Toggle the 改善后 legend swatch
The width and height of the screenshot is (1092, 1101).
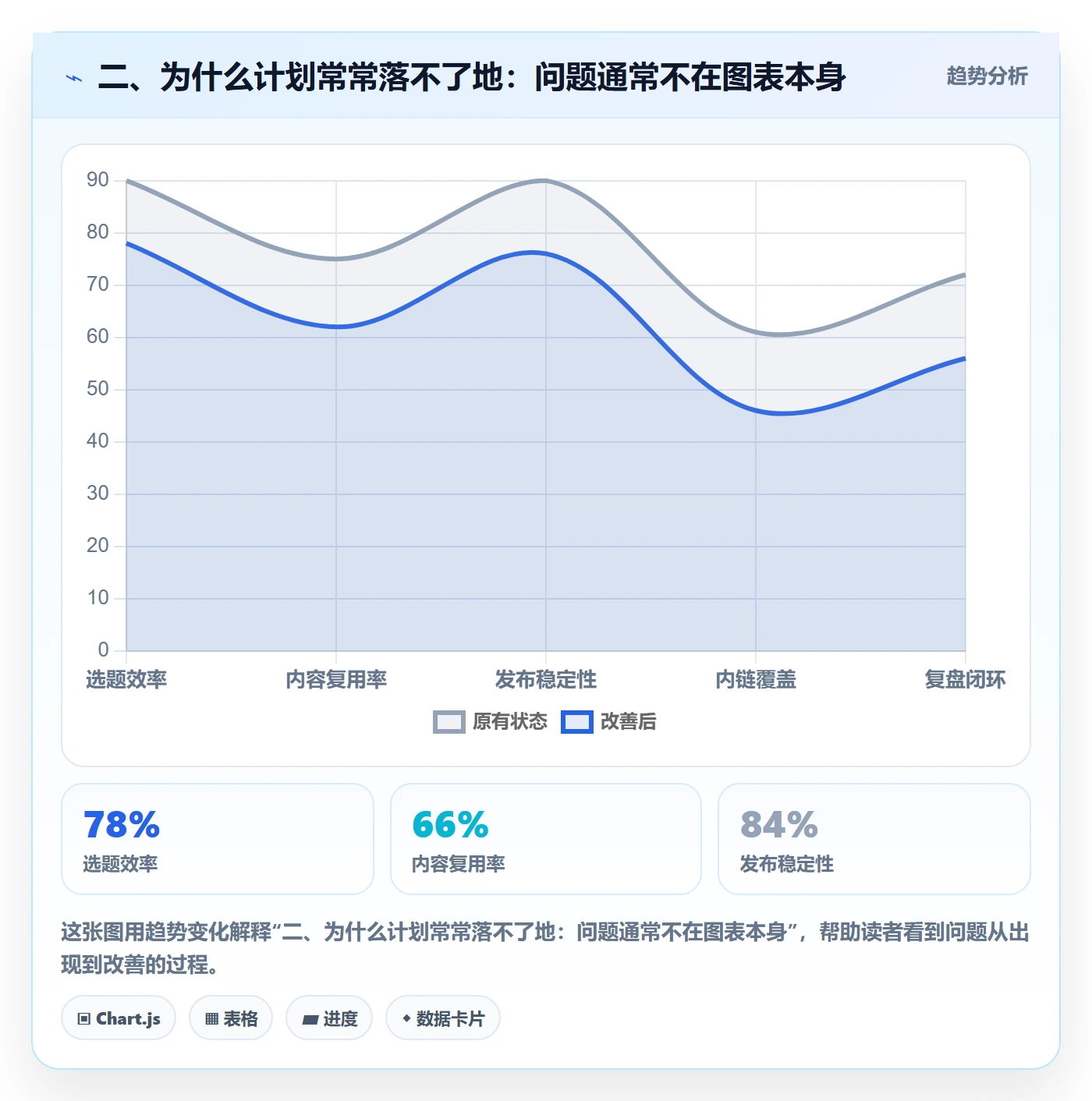click(577, 722)
